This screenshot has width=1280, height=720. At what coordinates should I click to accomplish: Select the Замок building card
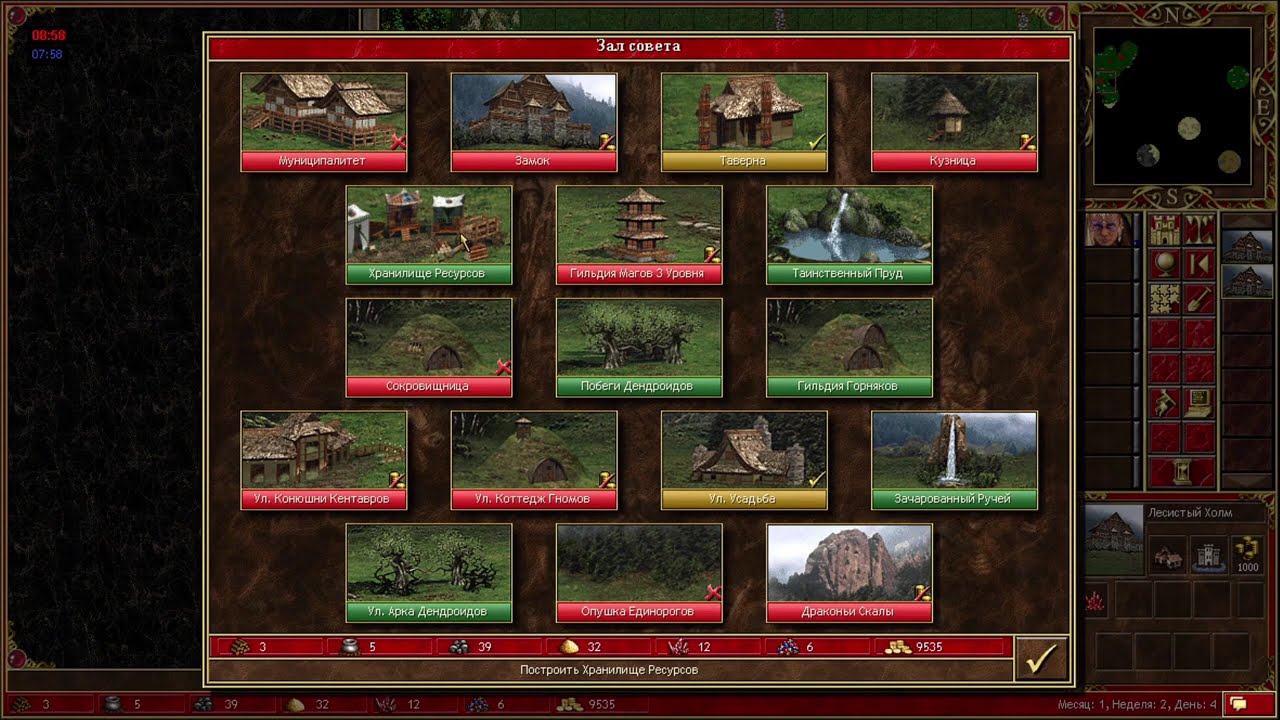[534, 122]
